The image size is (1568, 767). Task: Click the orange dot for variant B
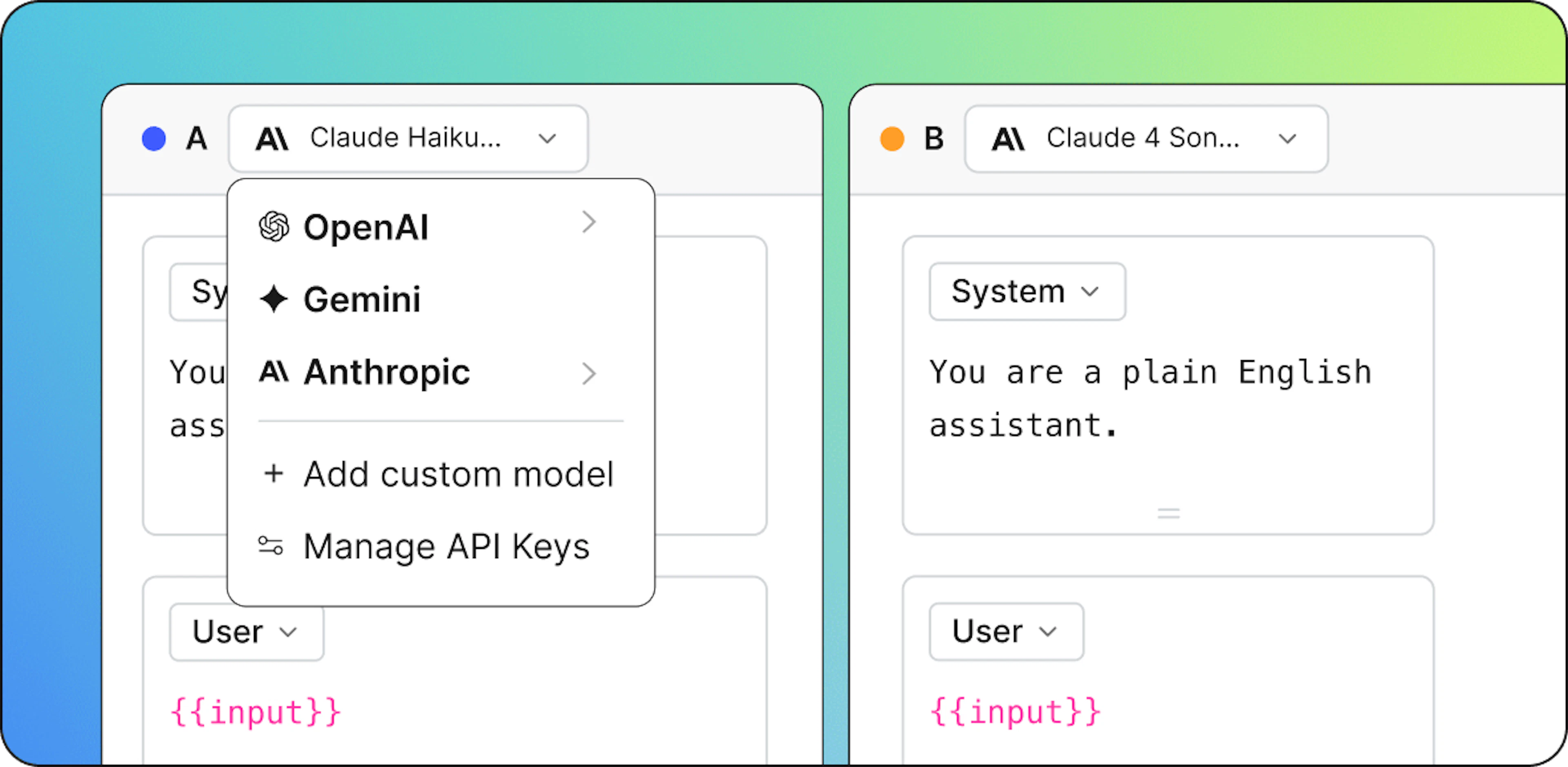pyautogui.click(x=892, y=139)
